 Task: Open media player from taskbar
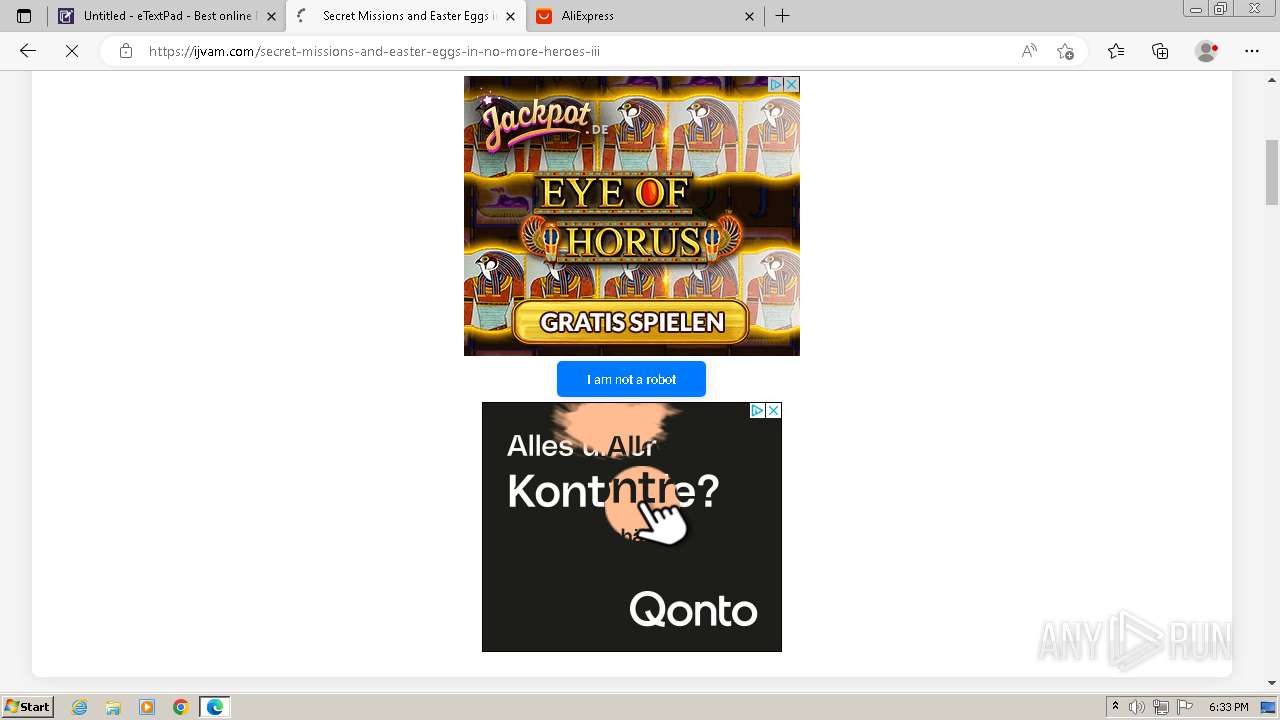[x=147, y=707]
